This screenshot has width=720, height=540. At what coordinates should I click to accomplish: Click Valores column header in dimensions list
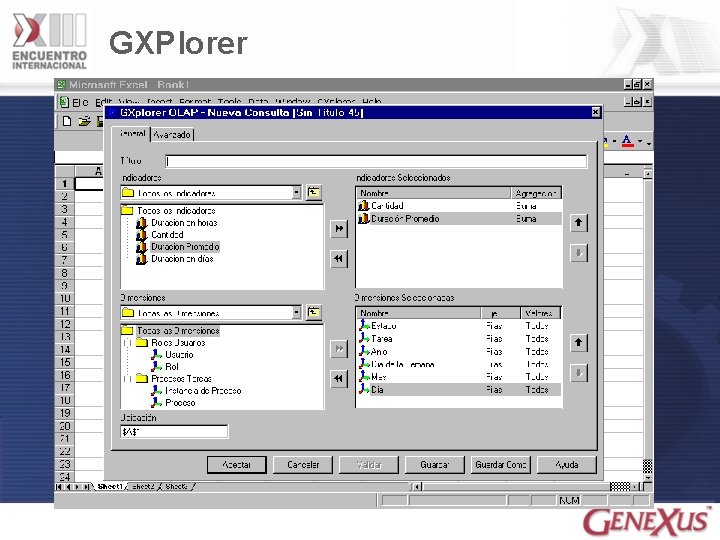coord(540,313)
